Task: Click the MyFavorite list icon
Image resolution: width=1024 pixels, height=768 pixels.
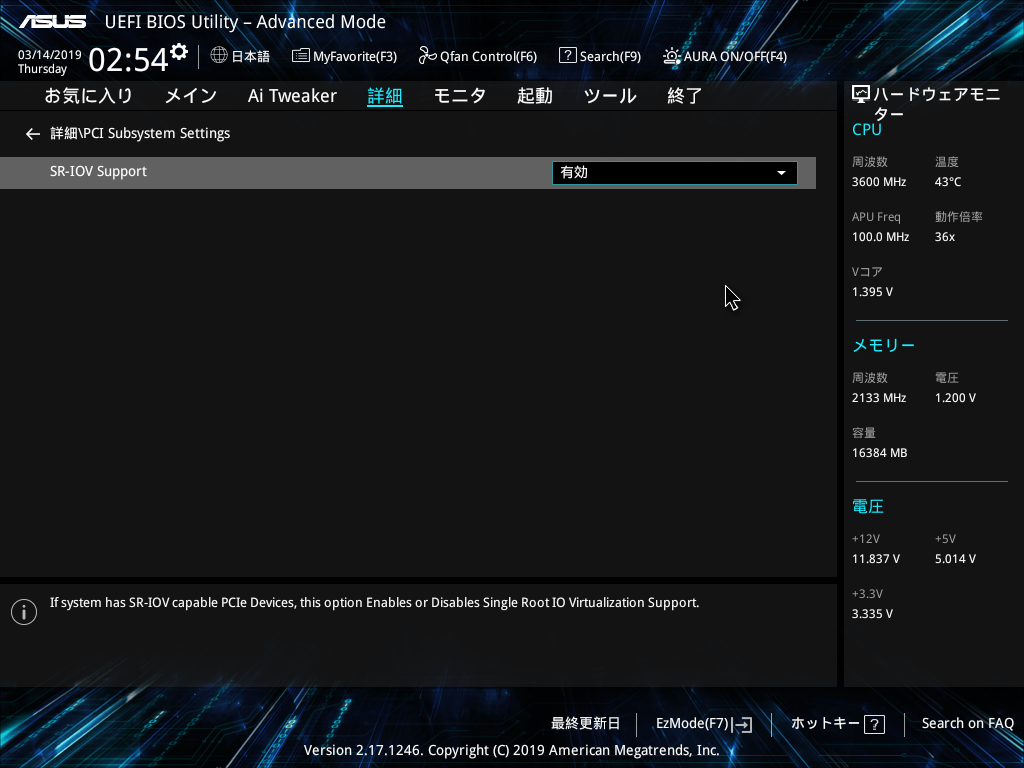Action: pyautogui.click(x=300, y=56)
